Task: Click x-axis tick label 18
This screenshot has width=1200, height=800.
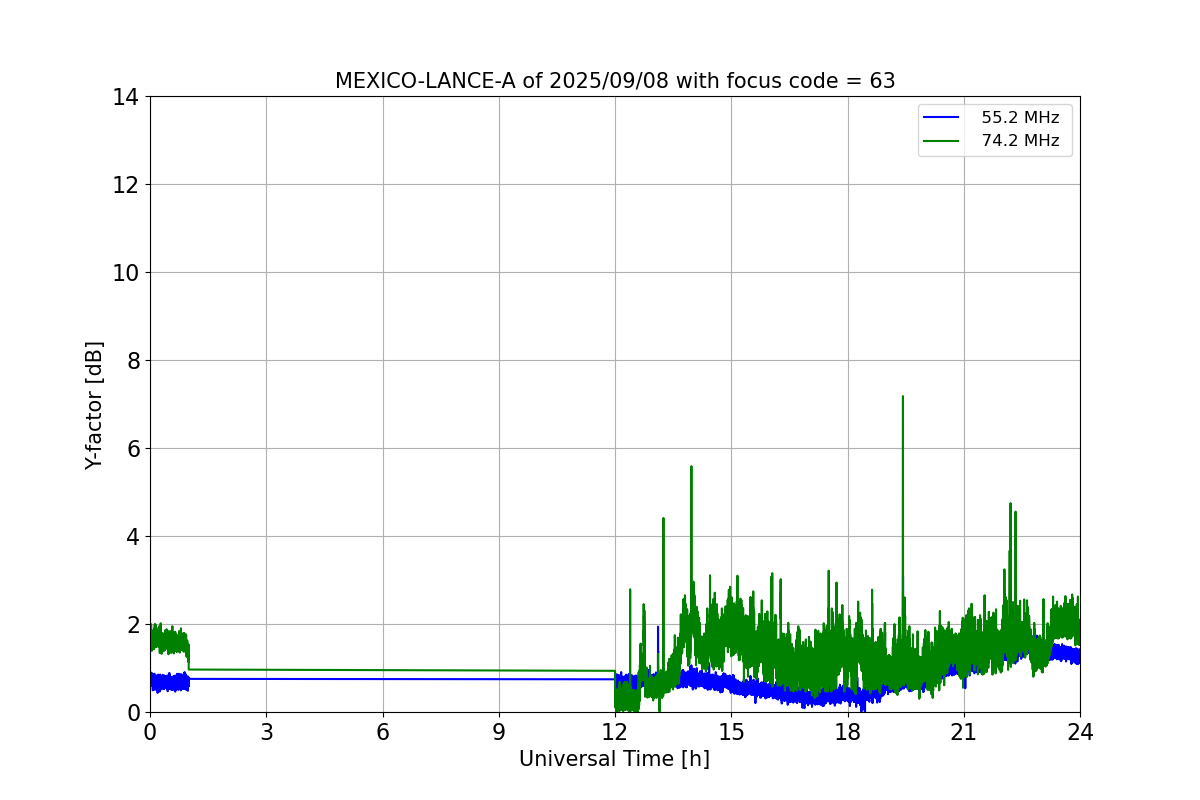Action: (848, 732)
